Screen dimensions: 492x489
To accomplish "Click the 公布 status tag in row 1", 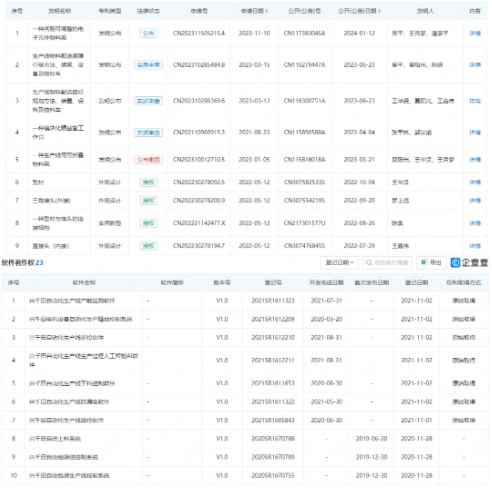I will 148,33.
